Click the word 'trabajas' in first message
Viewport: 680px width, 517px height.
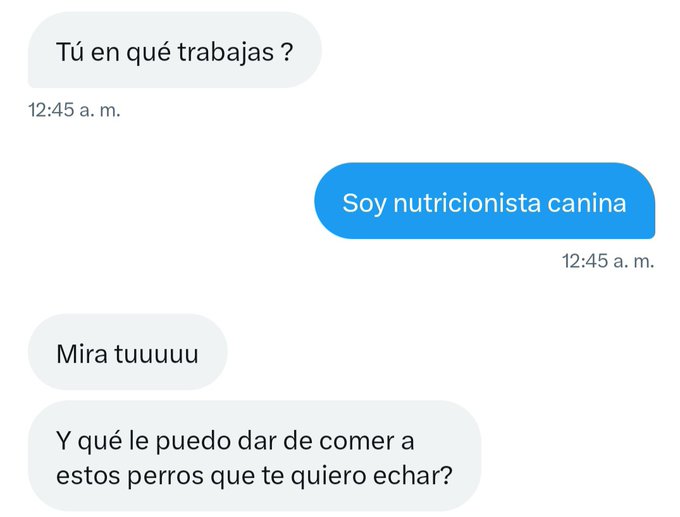226,52
